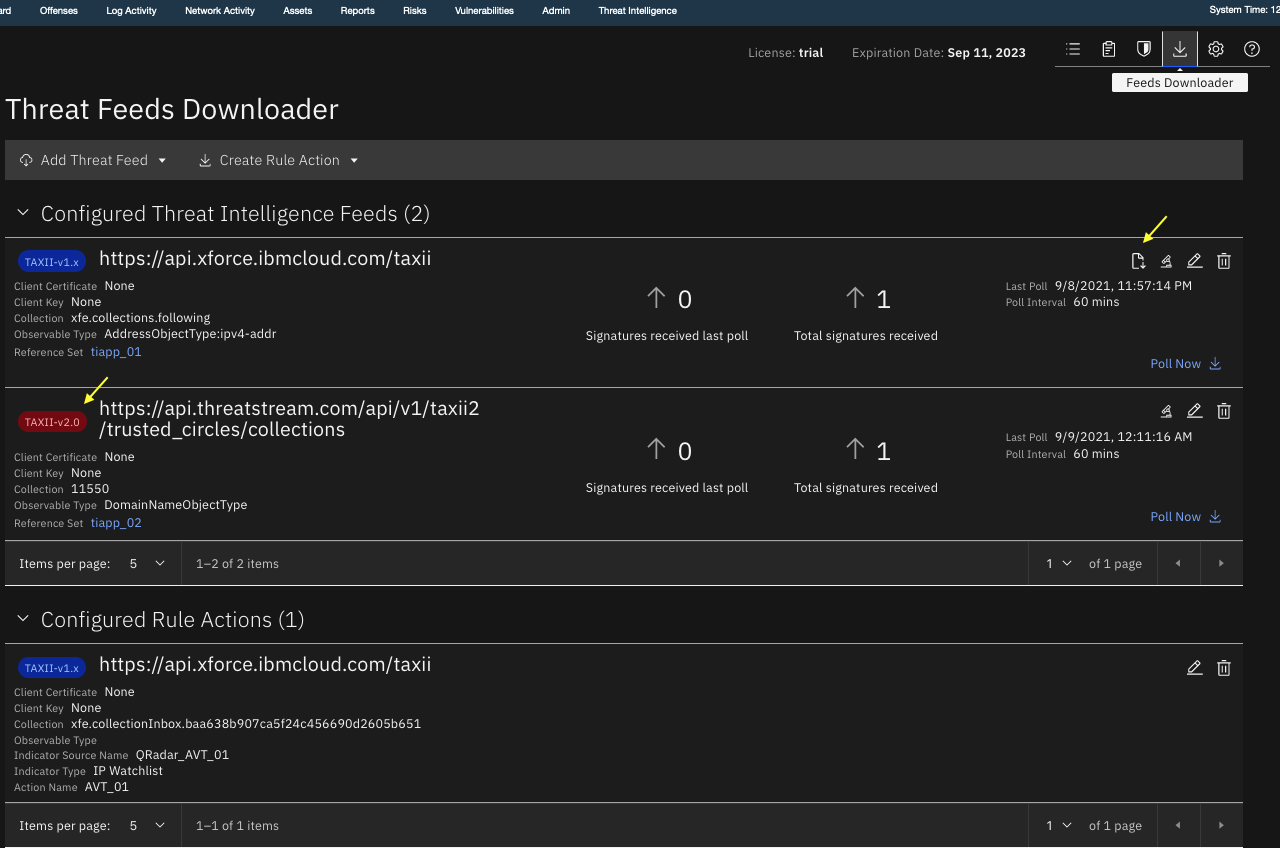Open the Threat Intelligence menu item
Viewport: 1280px width, 848px height.
[637, 11]
